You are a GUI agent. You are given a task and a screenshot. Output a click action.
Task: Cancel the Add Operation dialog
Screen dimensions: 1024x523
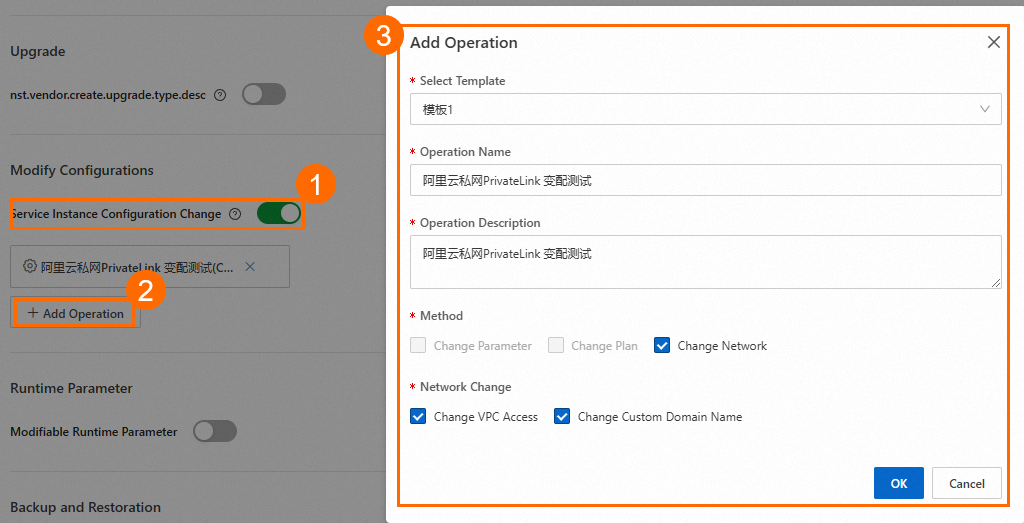pyautogui.click(x=966, y=483)
